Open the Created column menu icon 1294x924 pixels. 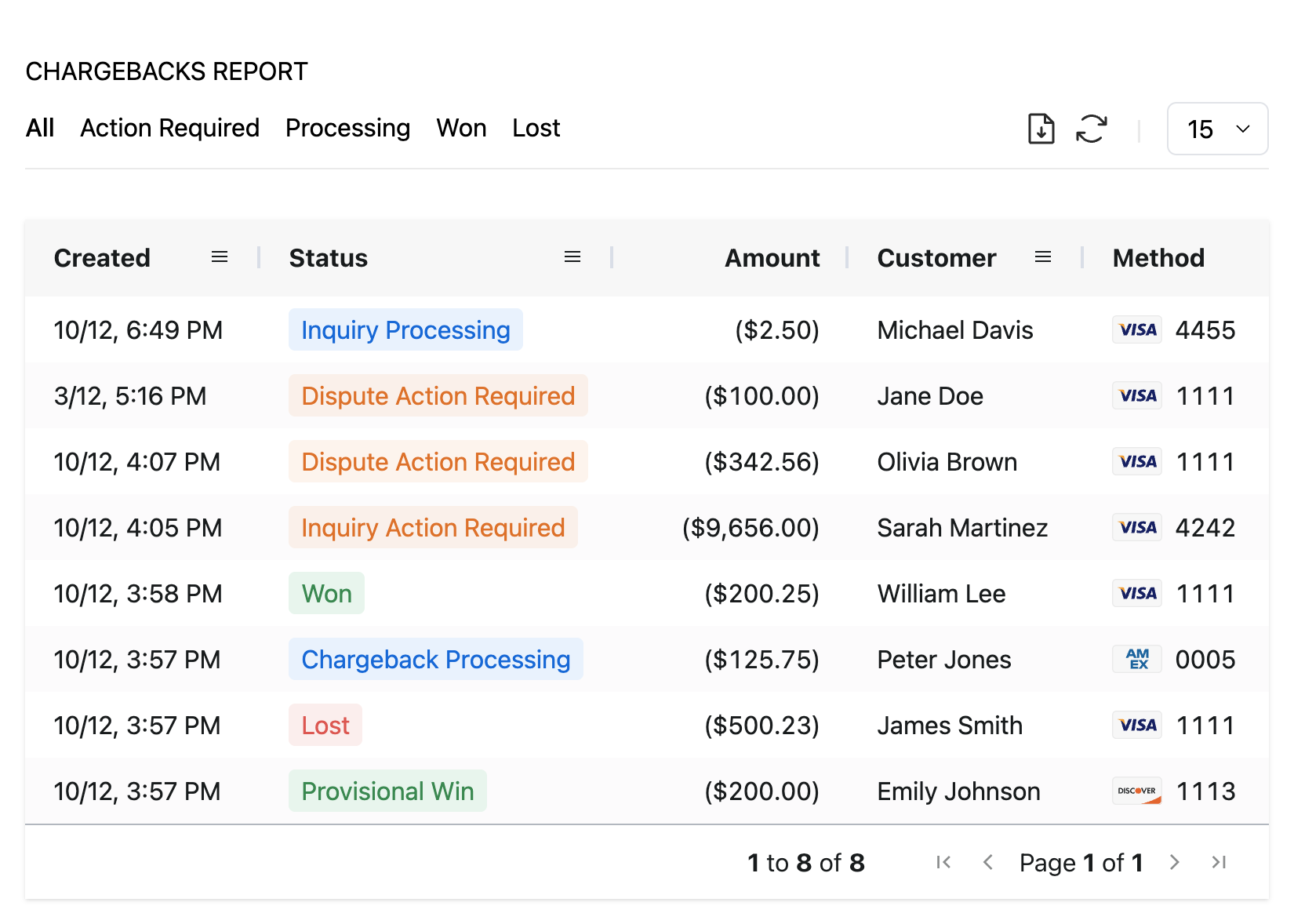coord(220,257)
